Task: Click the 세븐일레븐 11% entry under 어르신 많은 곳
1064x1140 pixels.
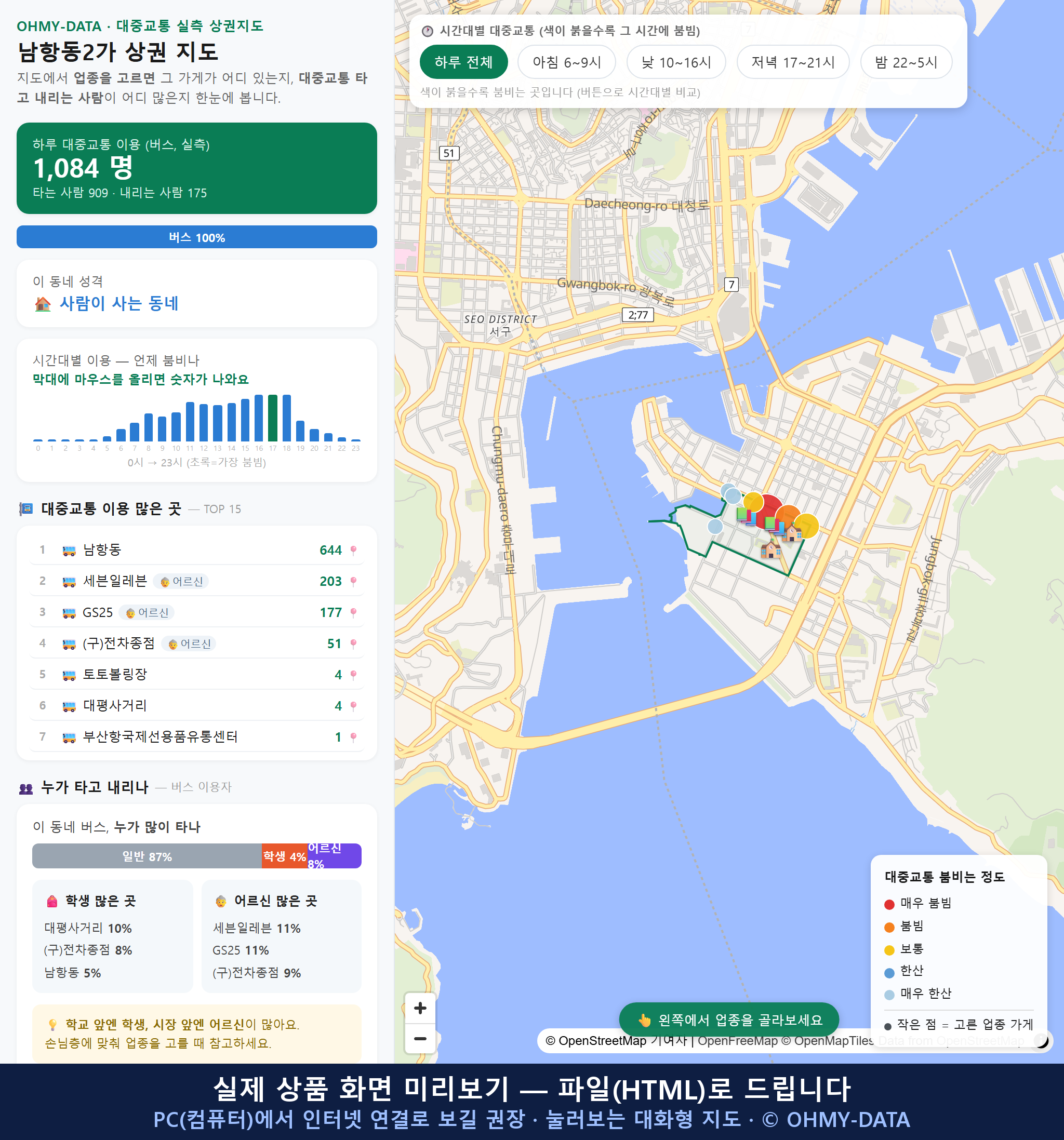Action: [x=257, y=928]
